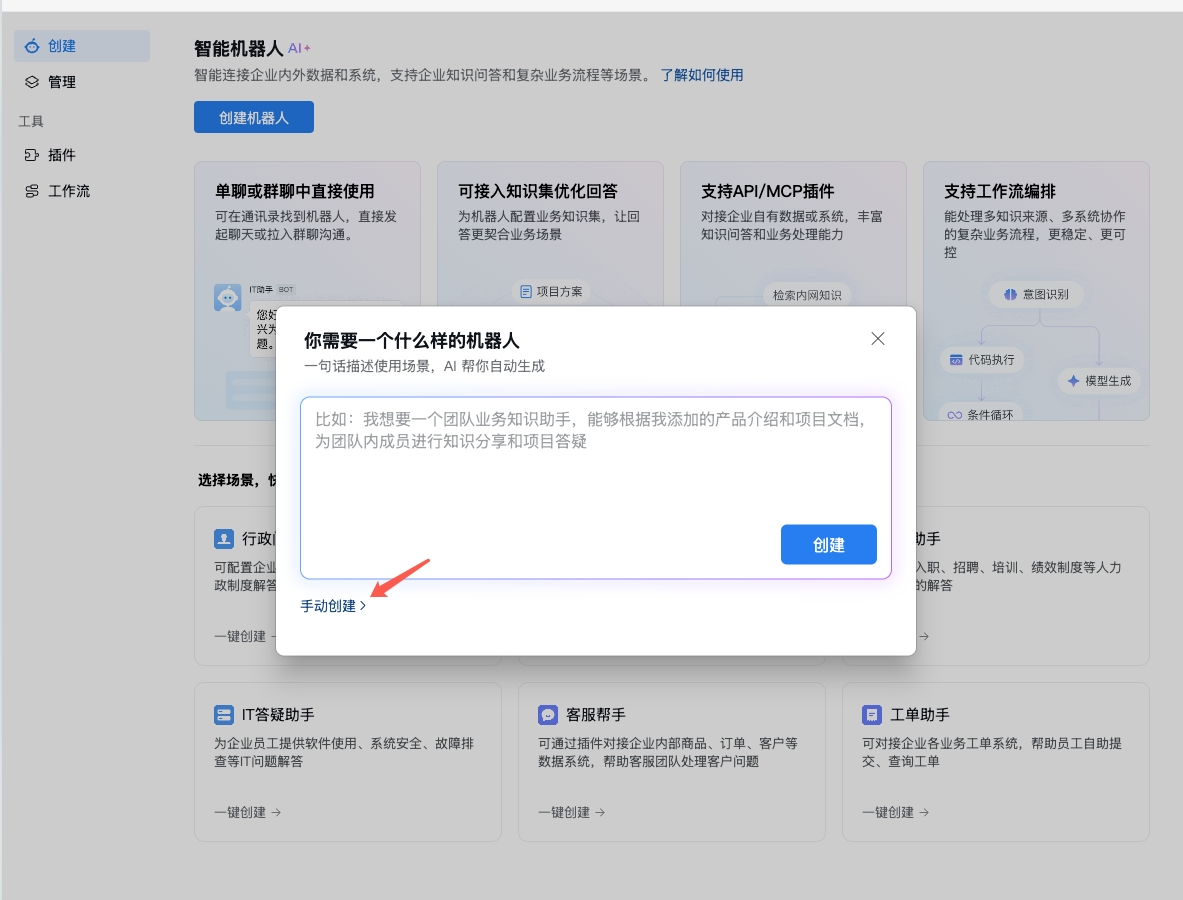Click the arrow after IT答疑助手 一键创建
Image resolution: width=1183 pixels, height=900 pixels.
coord(276,812)
